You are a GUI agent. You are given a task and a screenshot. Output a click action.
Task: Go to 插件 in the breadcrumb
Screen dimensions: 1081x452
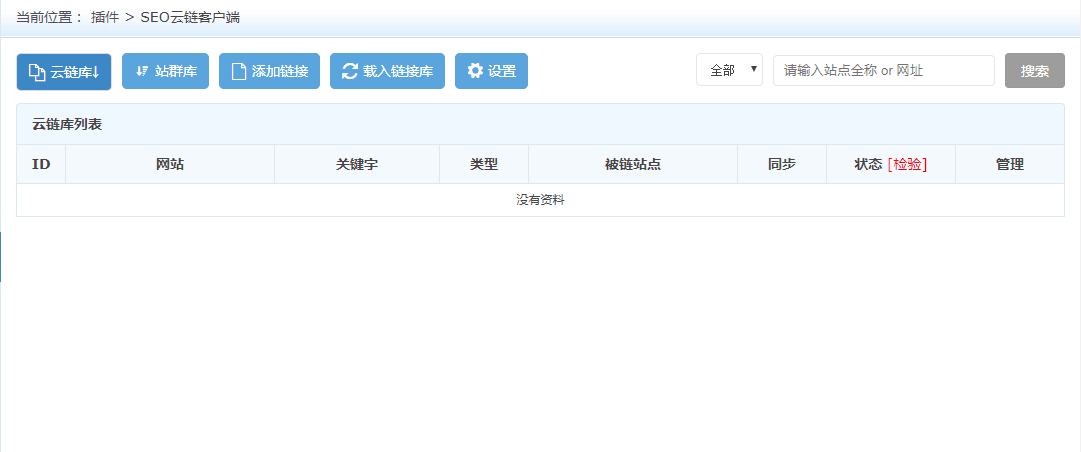105,17
